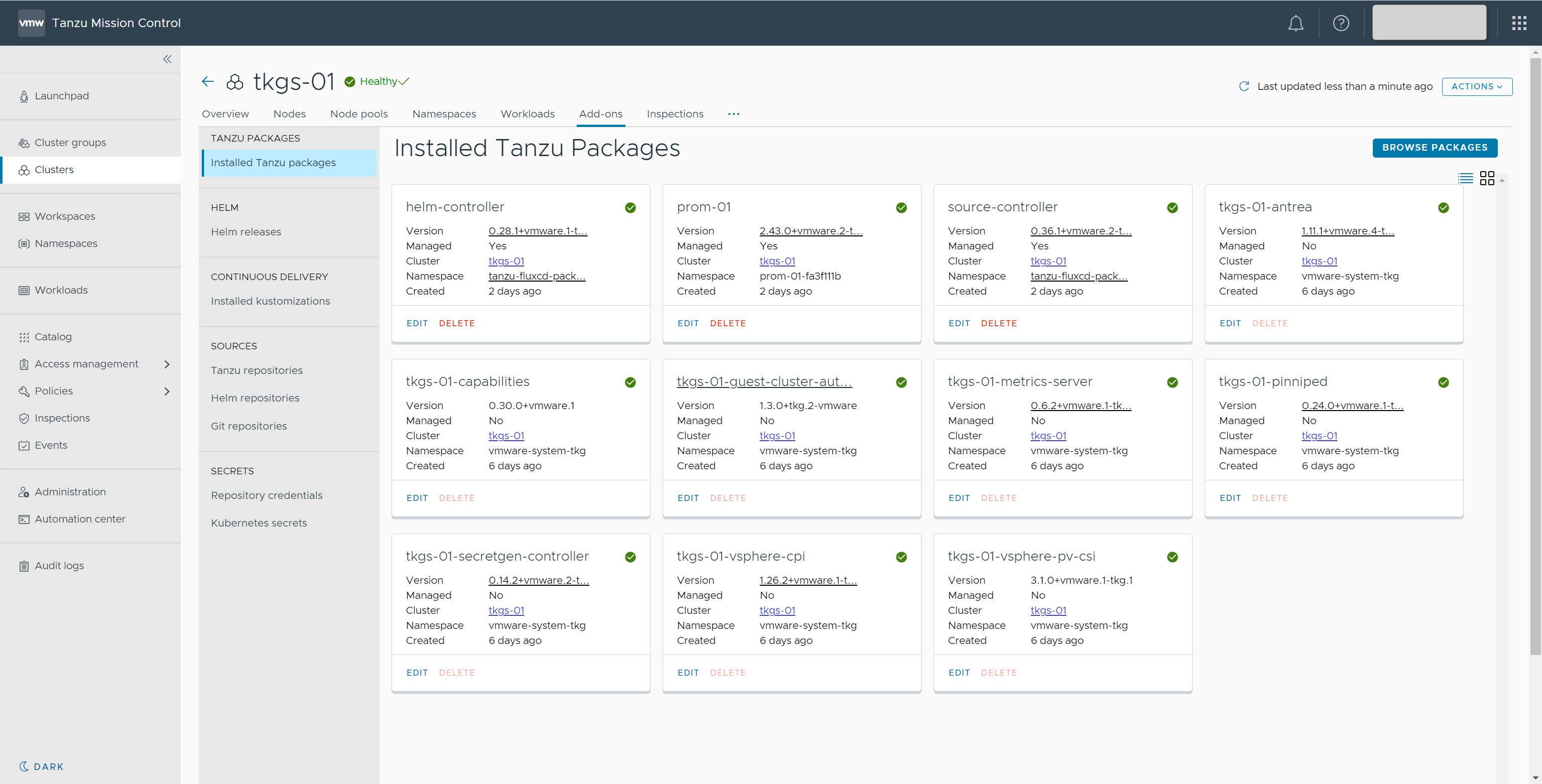This screenshot has width=1542, height=784.
Task: Open the notifications bell icon
Action: [1296, 24]
